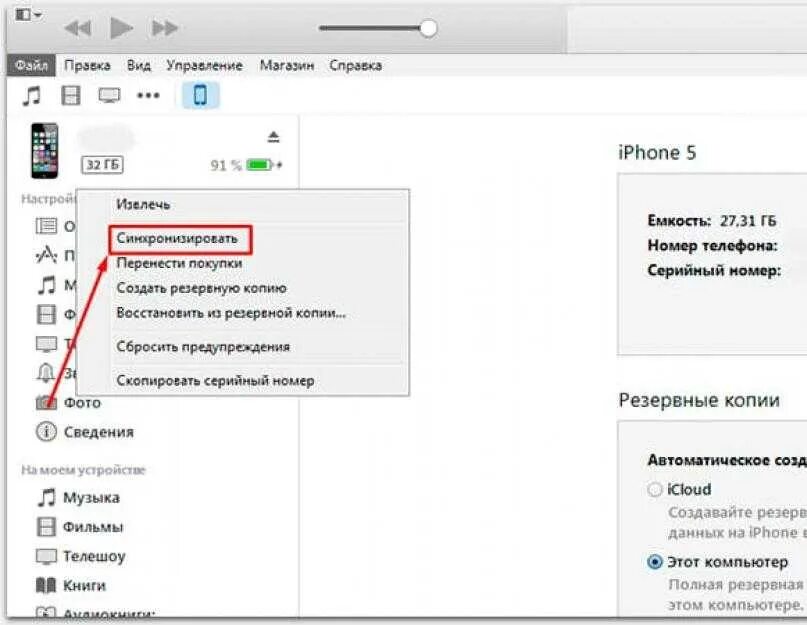Screen dimensions: 807x625
Task: Open the Music library icon in toolbar
Action: [x=31, y=95]
